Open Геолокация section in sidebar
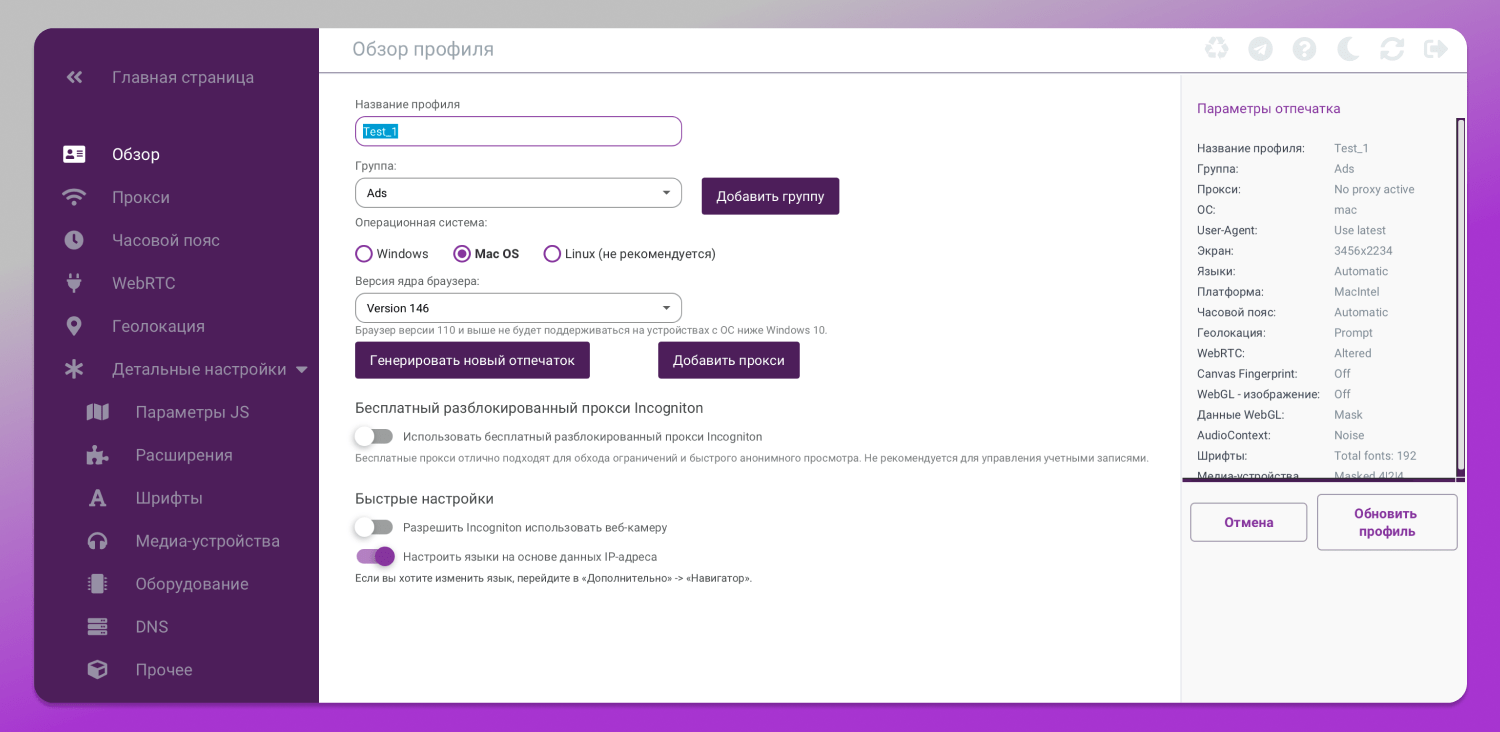The width and height of the screenshot is (1500, 732). click(x=158, y=326)
